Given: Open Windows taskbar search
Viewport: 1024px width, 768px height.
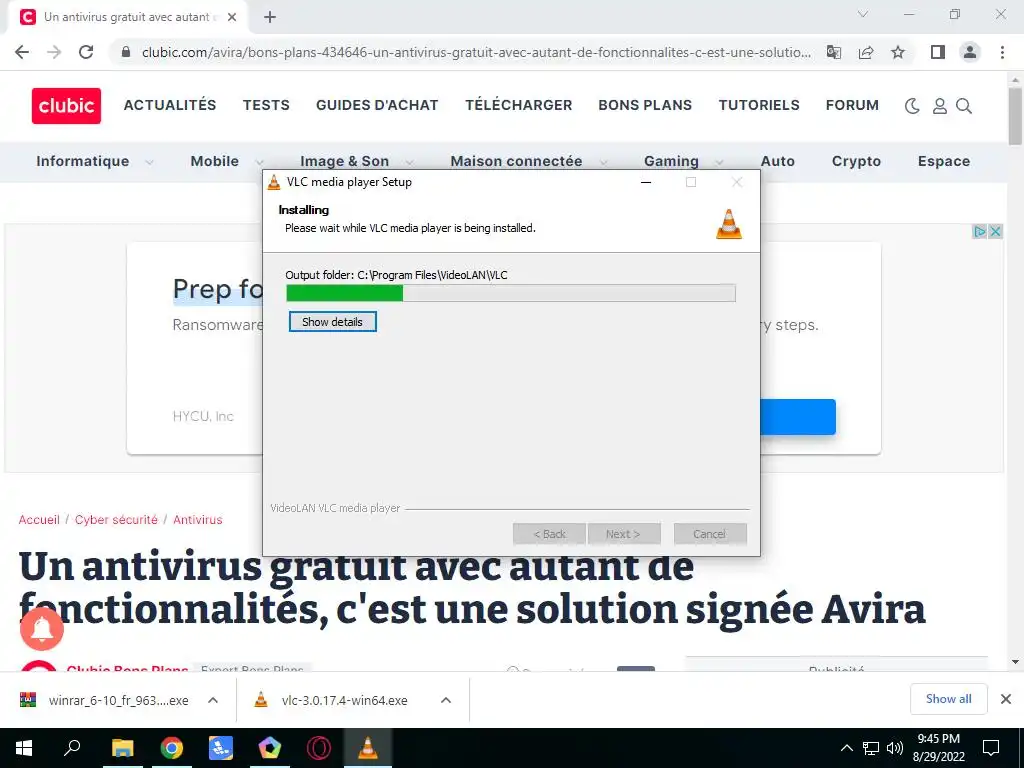Looking at the screenshot, I should click(x=72, y=748).
